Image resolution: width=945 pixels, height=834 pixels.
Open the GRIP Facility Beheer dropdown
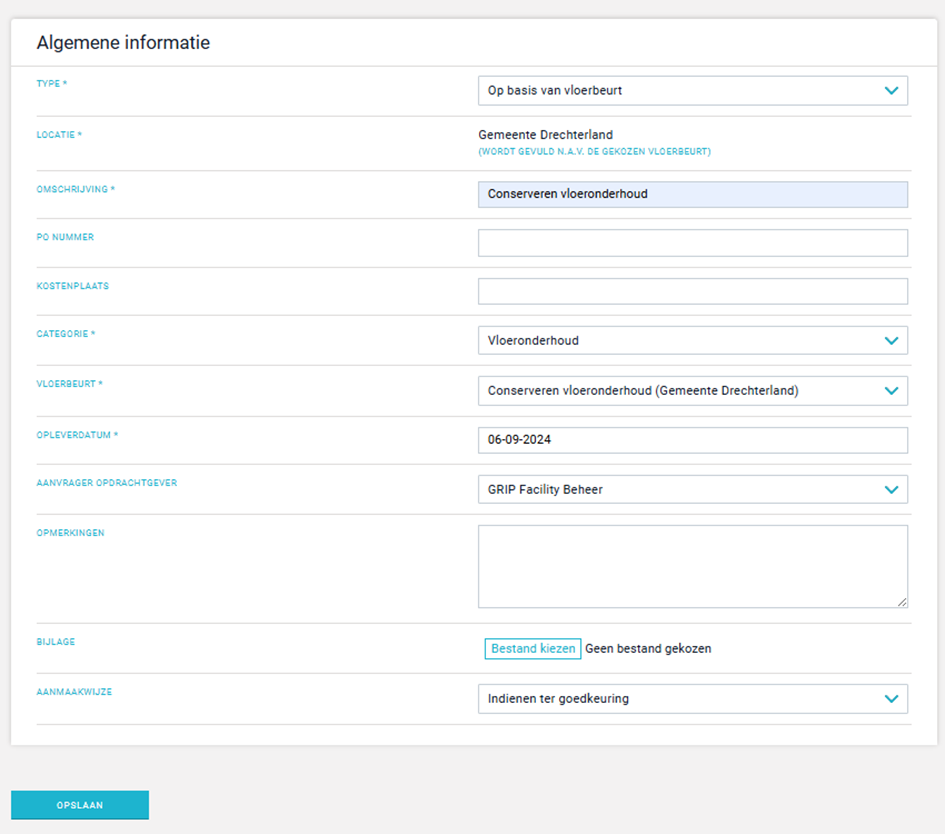coord(692,489)
